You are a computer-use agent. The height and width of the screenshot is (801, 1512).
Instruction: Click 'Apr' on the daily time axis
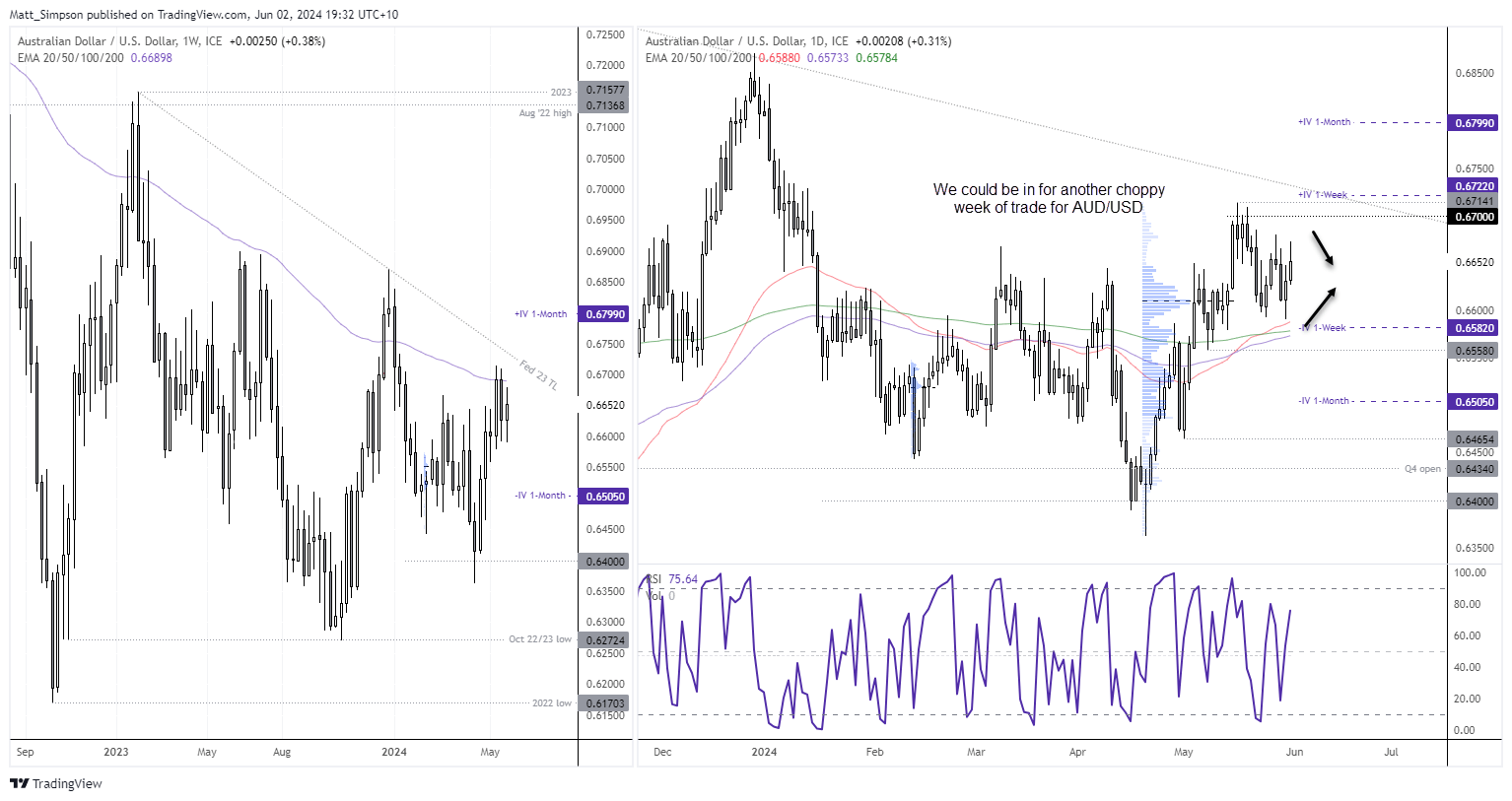pyautogui.click(x=1077, y=752)
